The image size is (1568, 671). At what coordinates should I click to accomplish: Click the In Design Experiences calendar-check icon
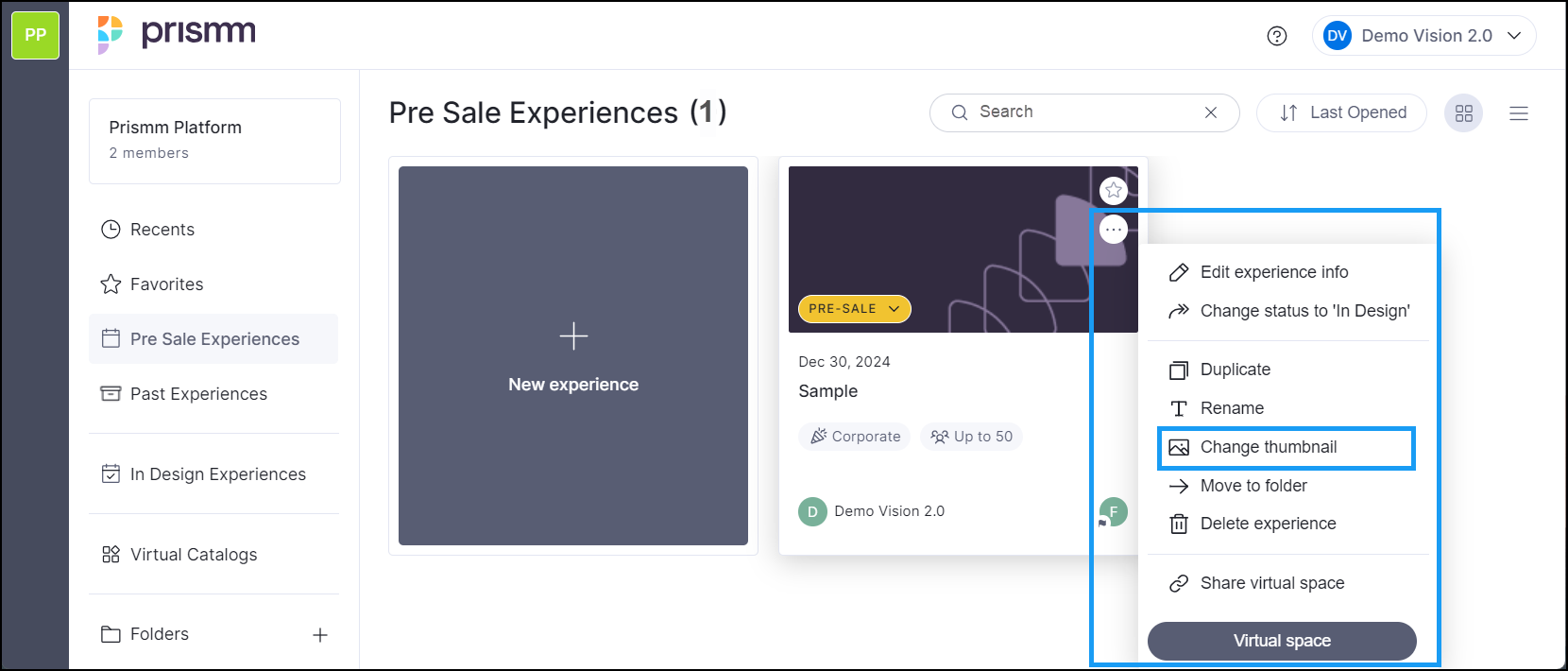click(x=111, y=473)
